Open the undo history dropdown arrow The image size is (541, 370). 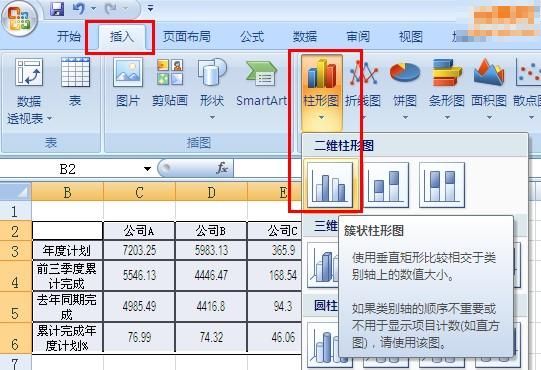[x=94, y=8]
